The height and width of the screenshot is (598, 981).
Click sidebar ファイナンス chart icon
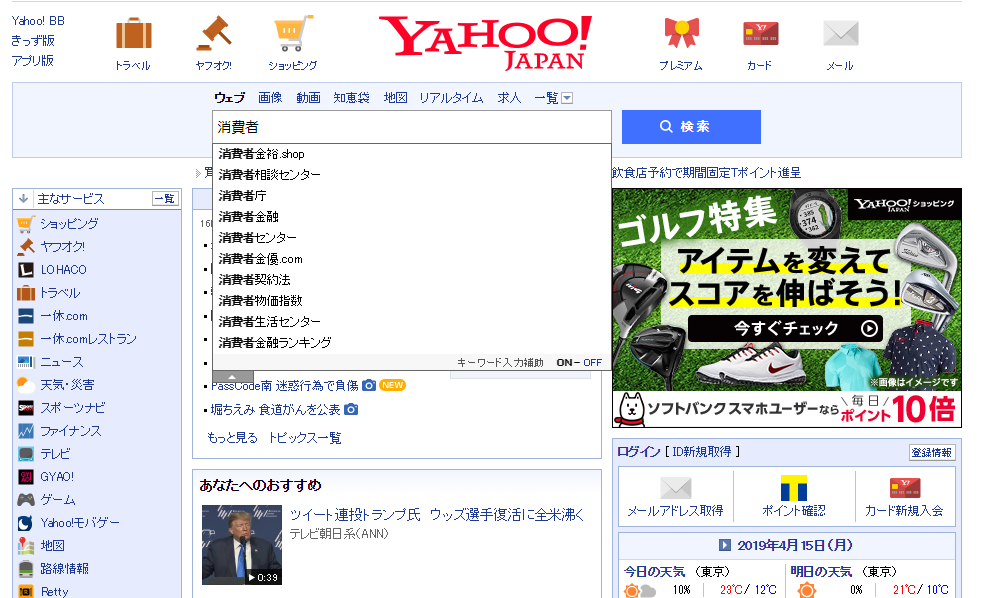point(26,431)
